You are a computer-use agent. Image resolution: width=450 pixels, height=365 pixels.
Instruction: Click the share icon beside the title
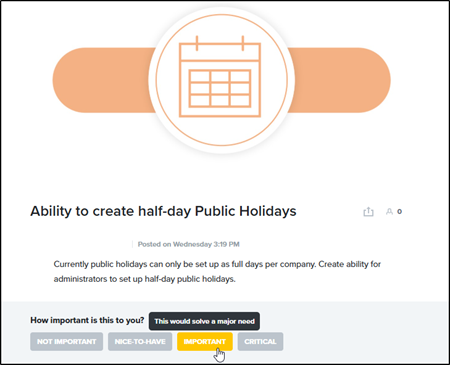(368, 211)
